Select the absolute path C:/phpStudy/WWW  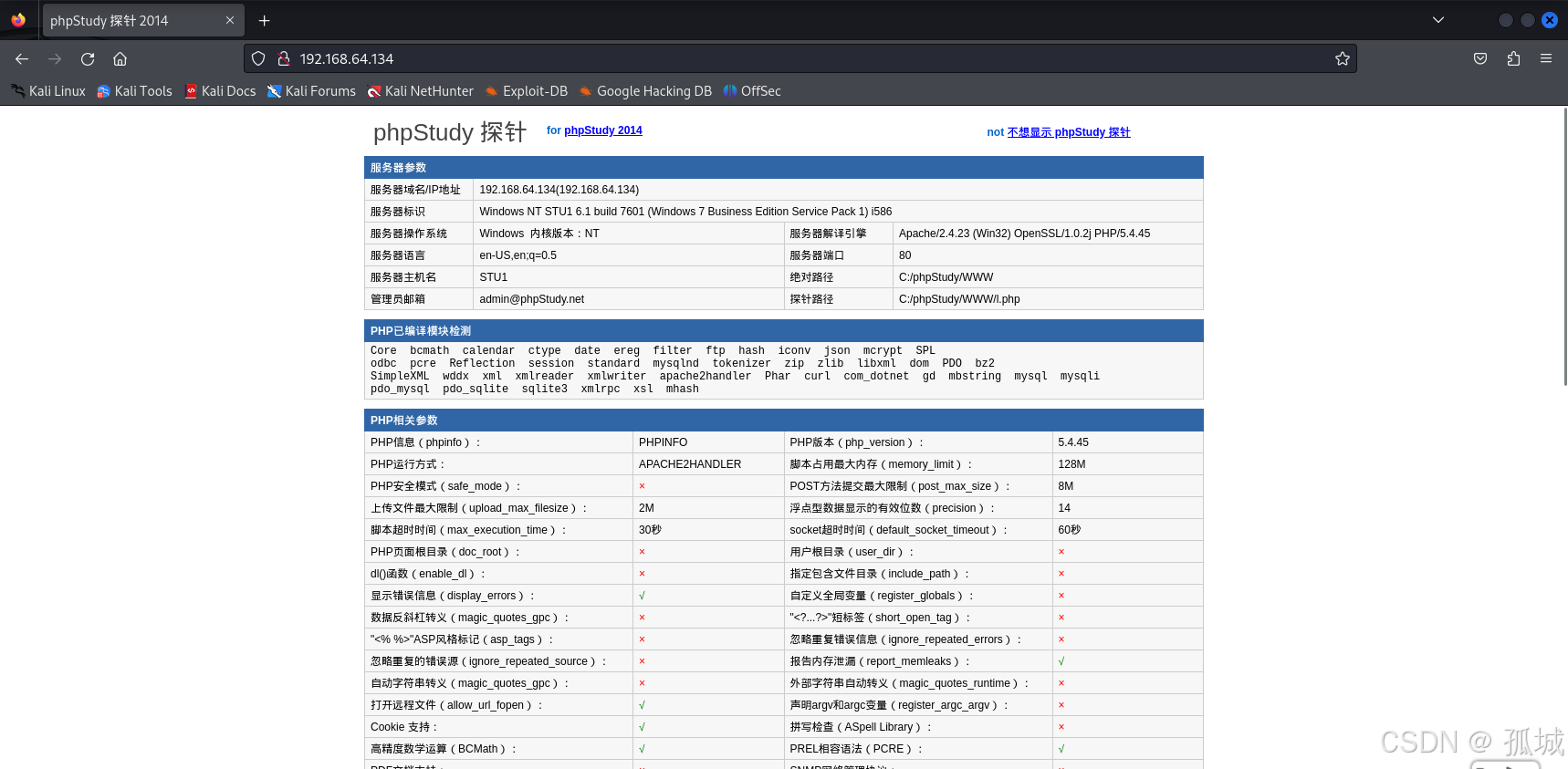pyautogui.click(x=946, y=277)
